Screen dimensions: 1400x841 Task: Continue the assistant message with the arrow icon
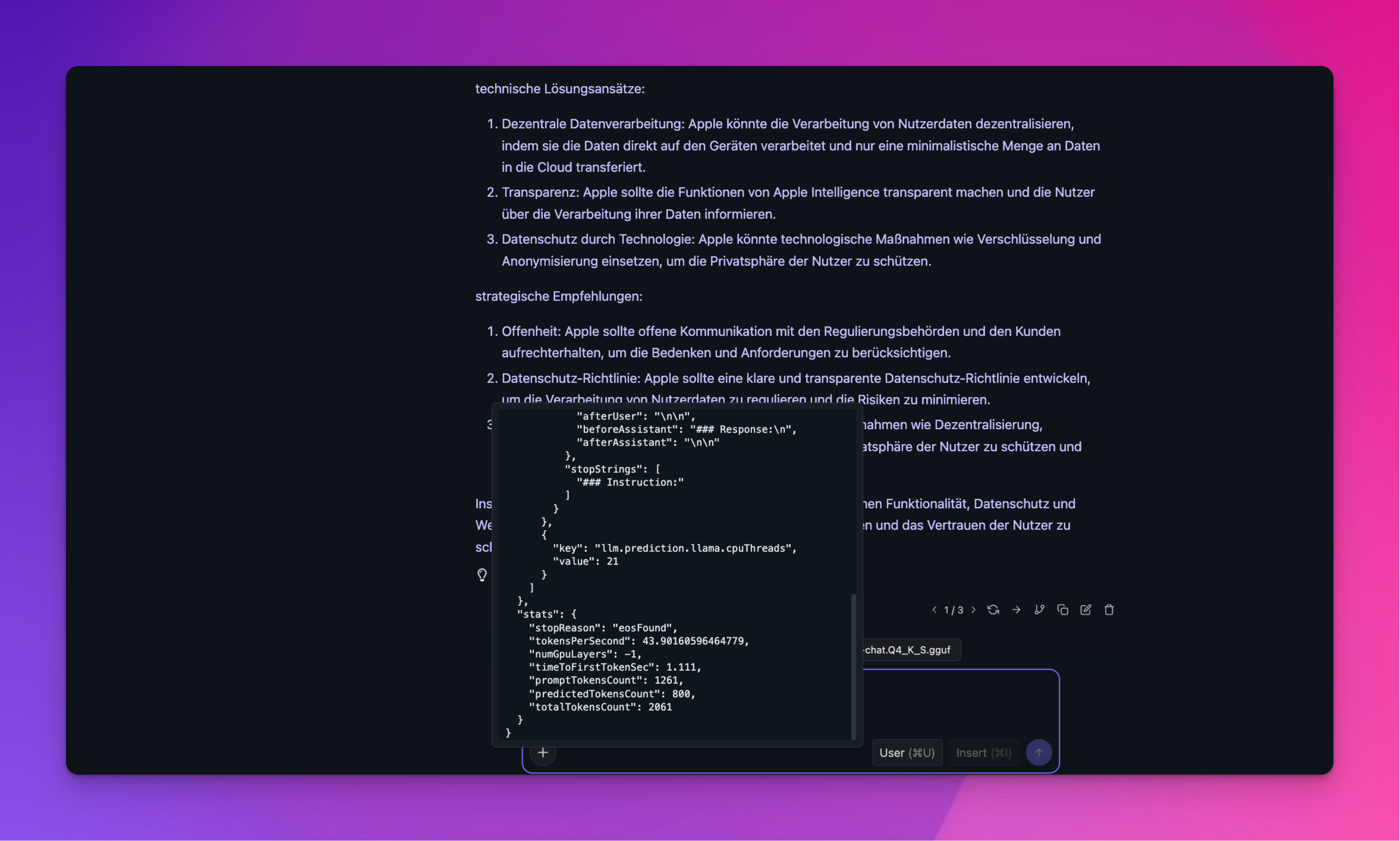click(x=1016, y=610)
